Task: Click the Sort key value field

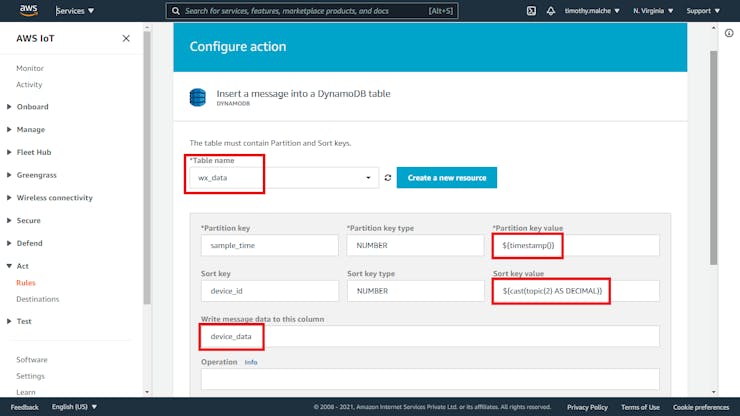Action: click(x=576, y=291)
